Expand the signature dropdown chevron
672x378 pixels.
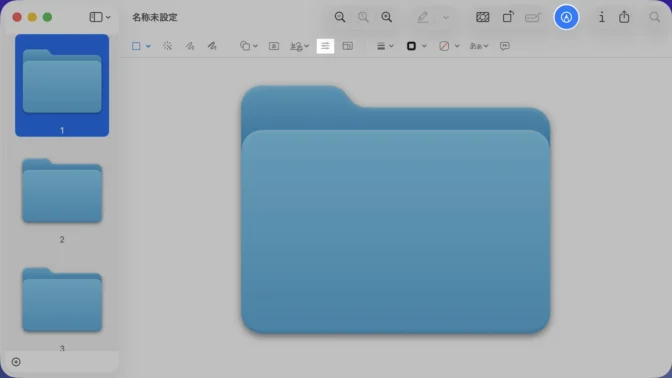307,46
